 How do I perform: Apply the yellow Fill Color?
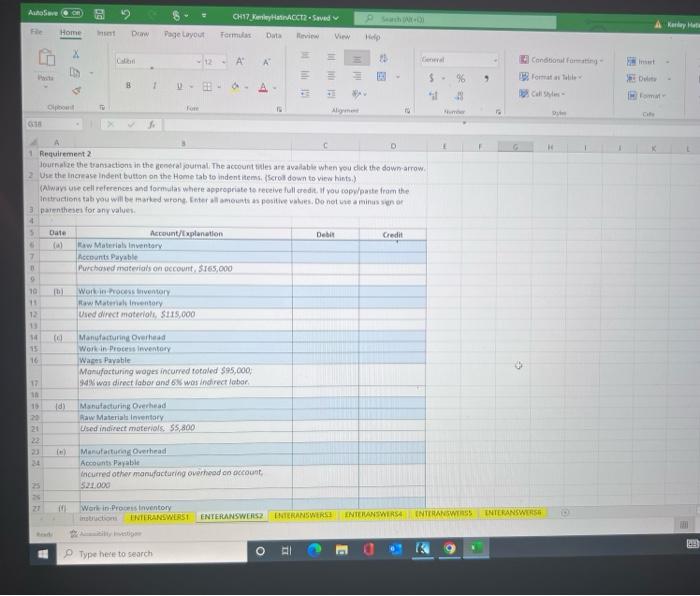(235, 87)
